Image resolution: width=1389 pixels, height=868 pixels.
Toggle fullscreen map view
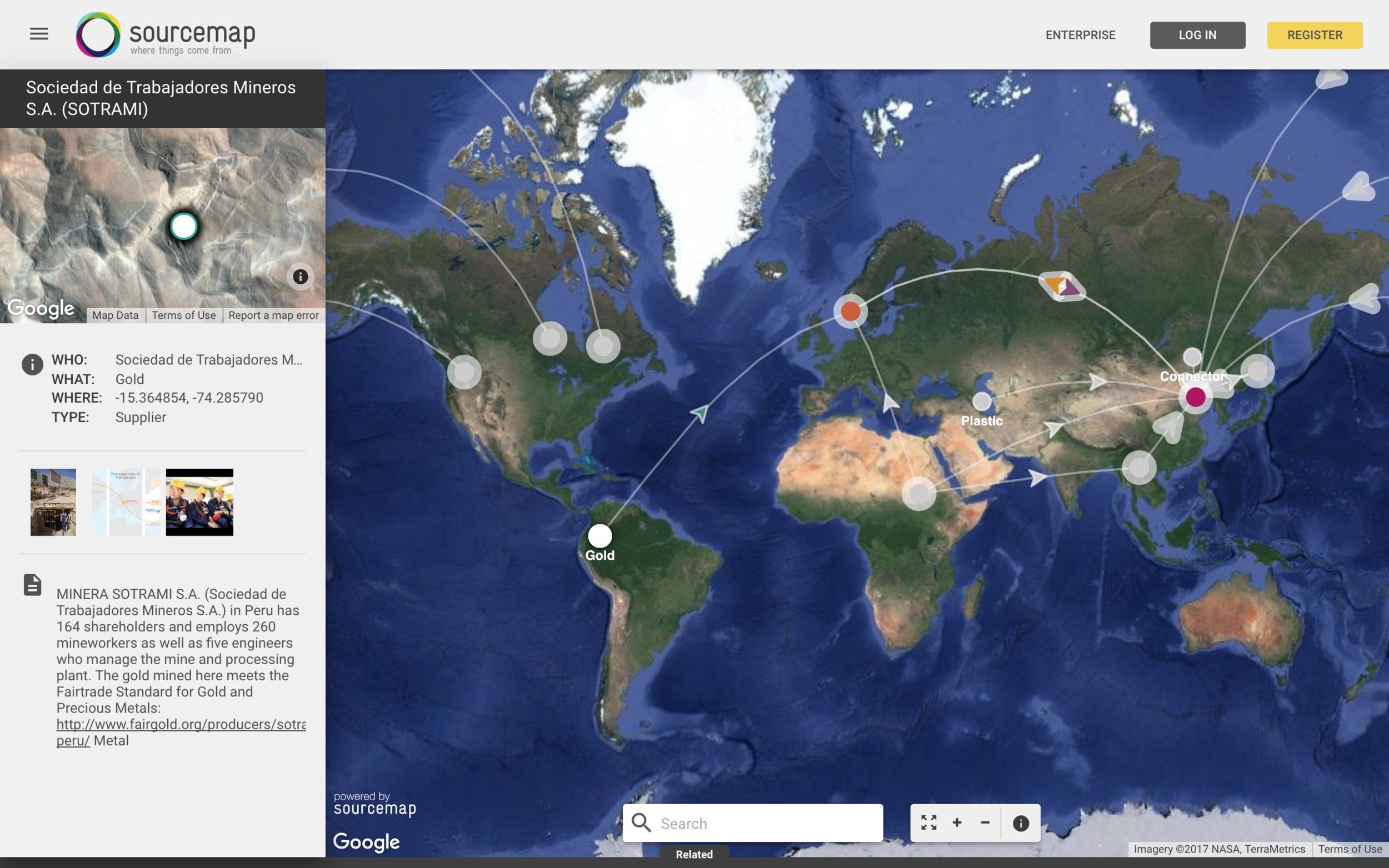click(x=928, y=822)
